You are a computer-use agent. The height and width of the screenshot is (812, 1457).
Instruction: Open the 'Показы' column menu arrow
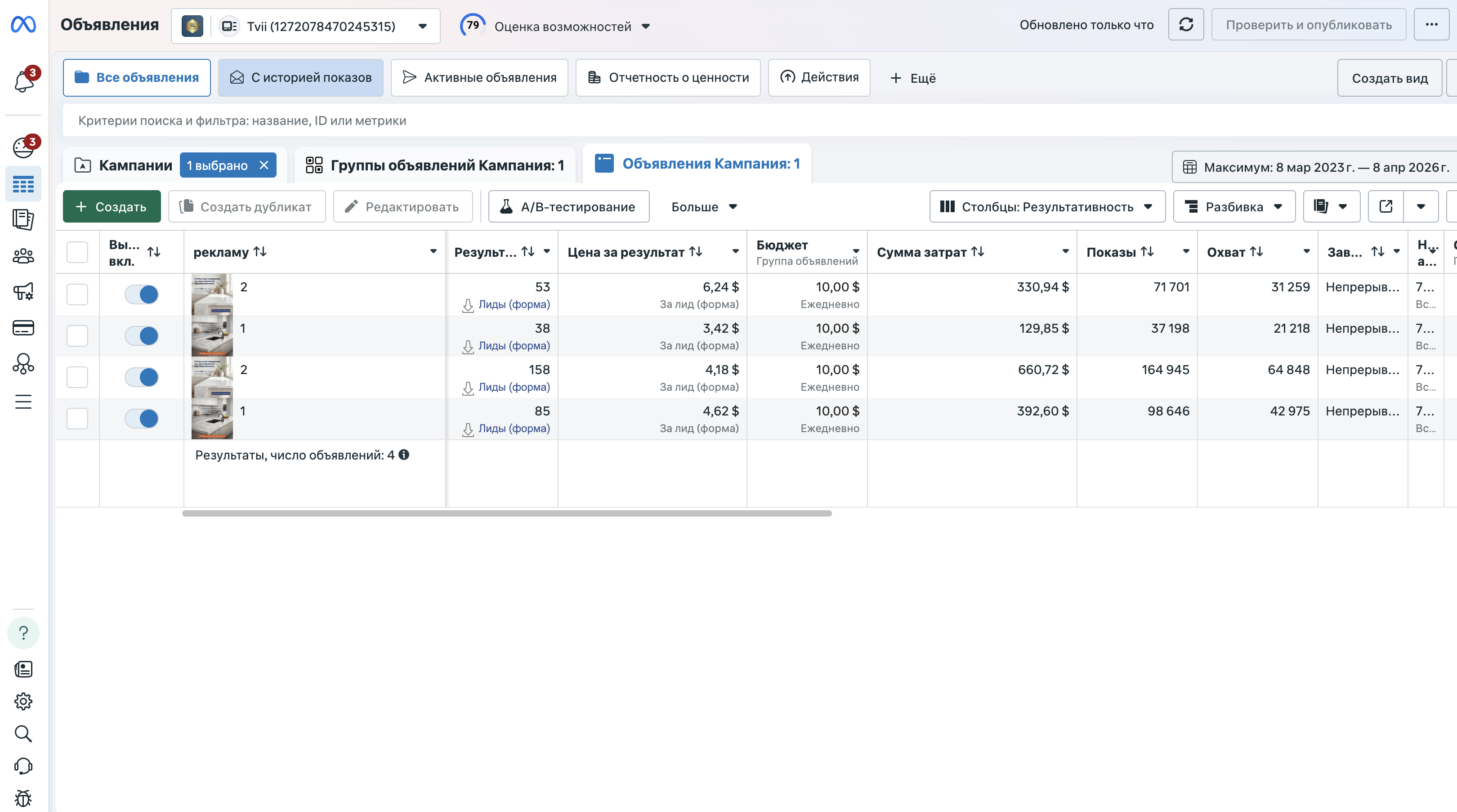click(x=1186, y=252)
